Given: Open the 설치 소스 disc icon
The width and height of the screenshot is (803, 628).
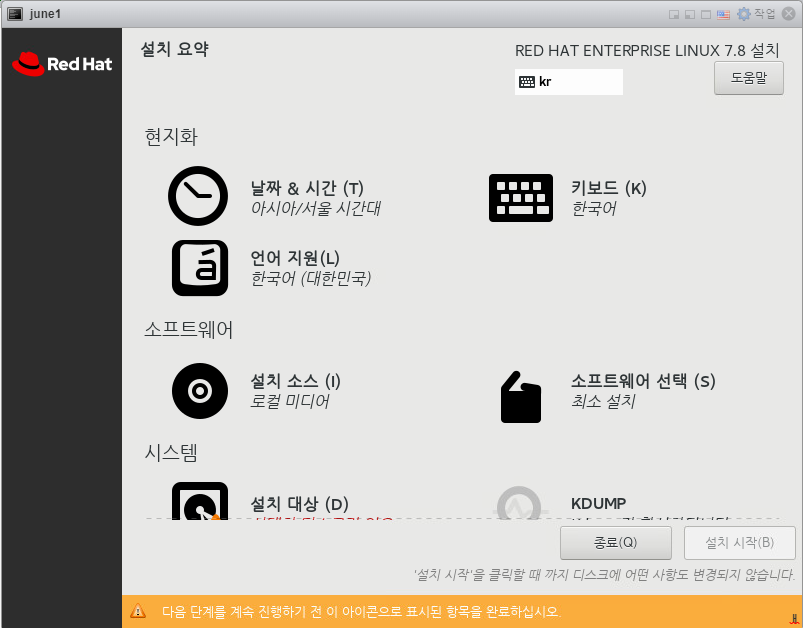Looking at the screenshot, I should click(x=200, y=391).
